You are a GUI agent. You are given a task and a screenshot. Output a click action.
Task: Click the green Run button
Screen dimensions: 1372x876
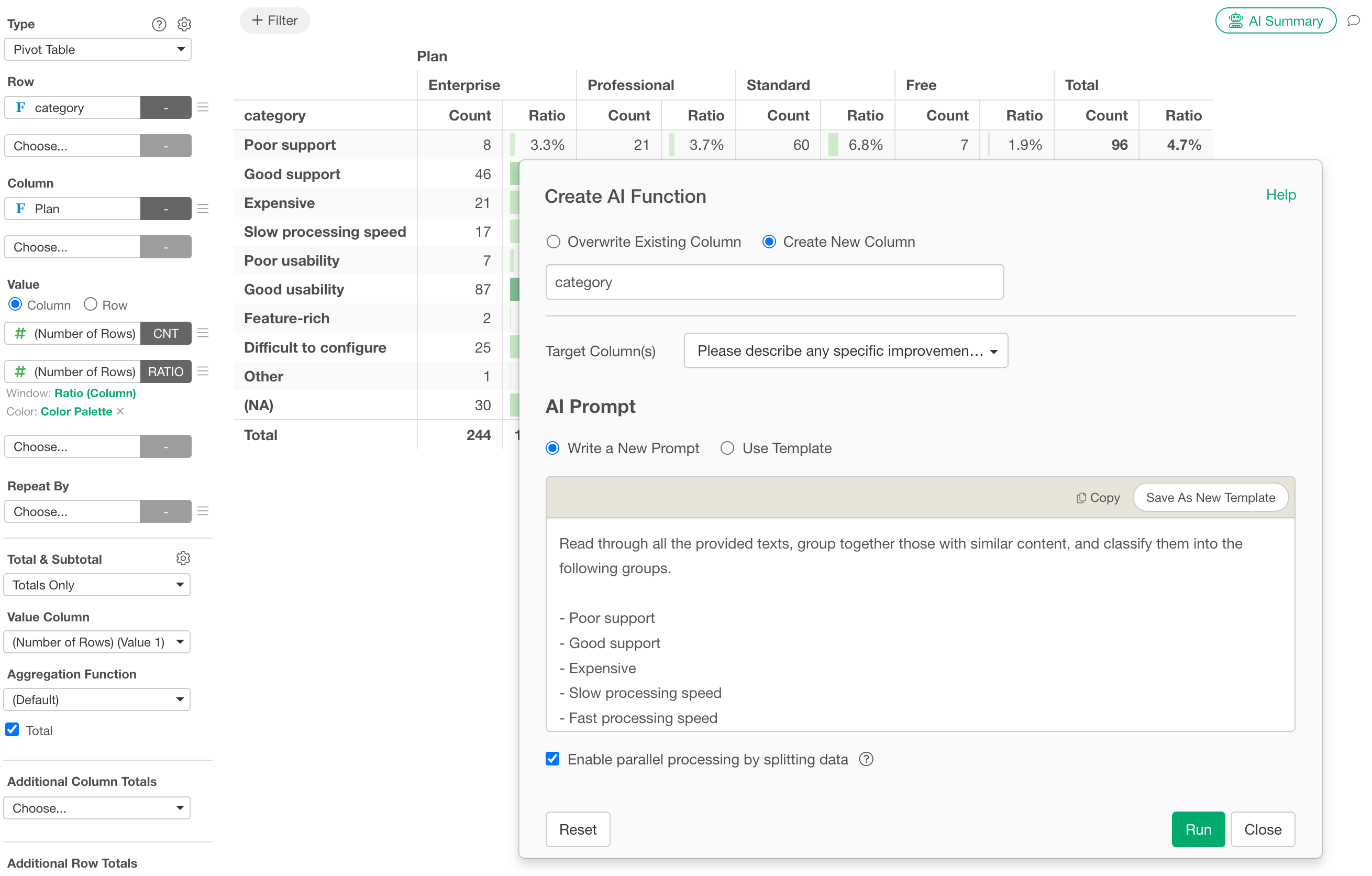(1198, 829)
